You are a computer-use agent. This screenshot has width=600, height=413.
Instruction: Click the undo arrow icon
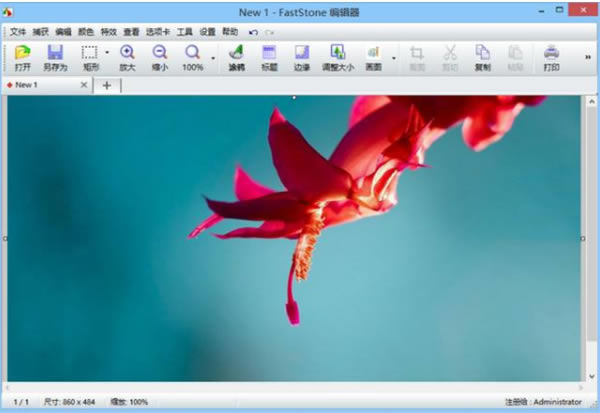pos(253,33)
